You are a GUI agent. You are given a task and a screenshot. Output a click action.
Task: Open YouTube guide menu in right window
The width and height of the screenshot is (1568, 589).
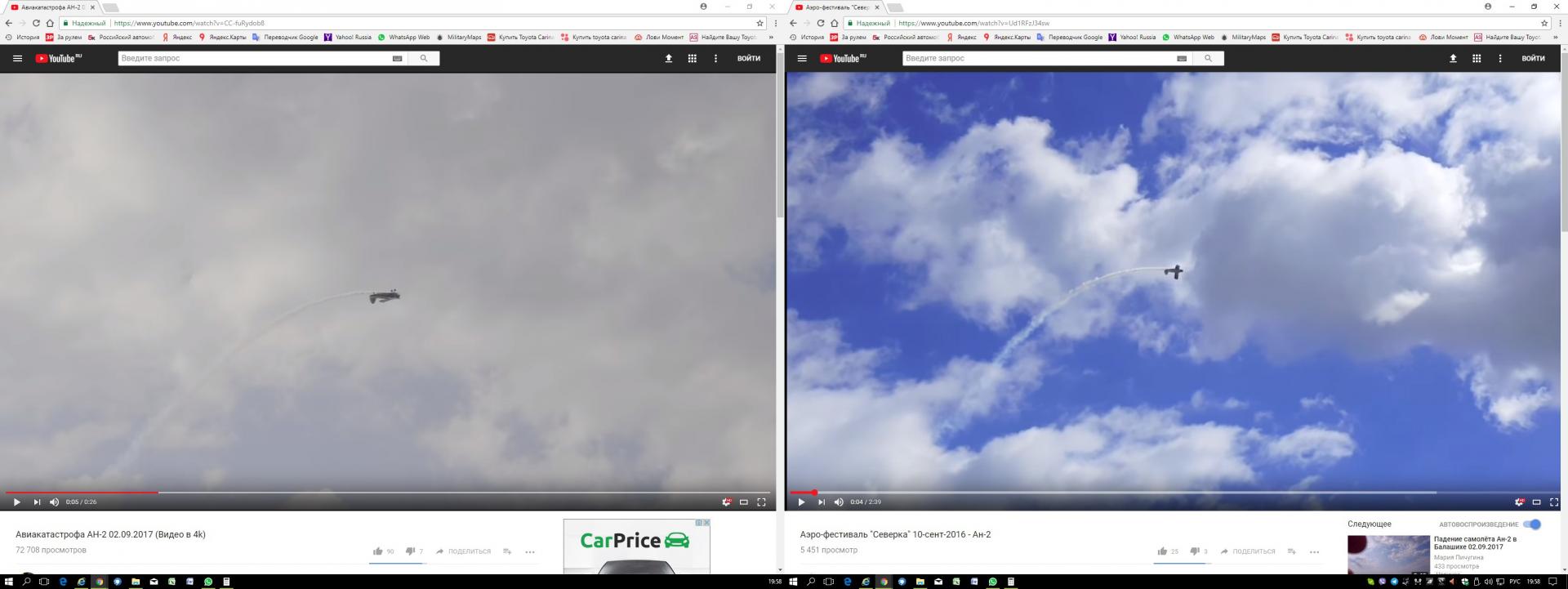coord(802,59)
